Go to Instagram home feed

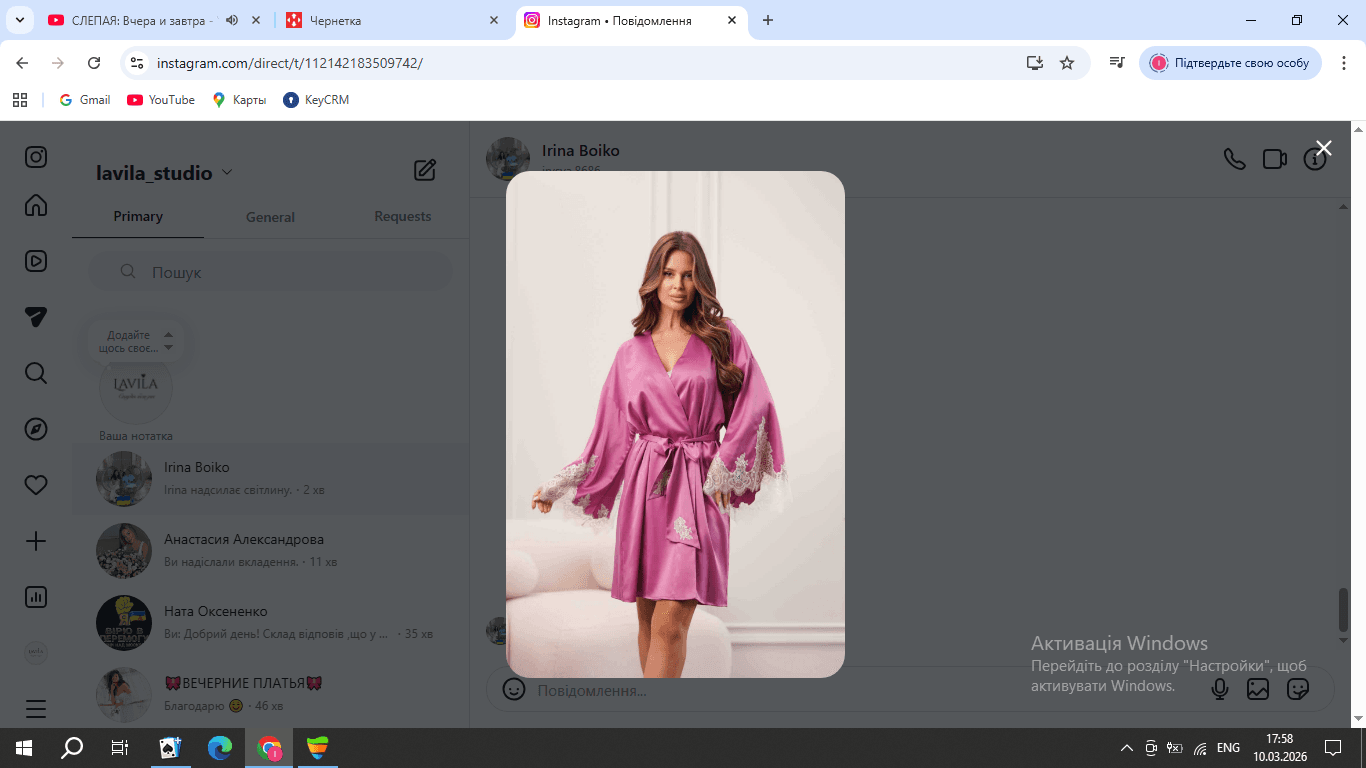(36, 205)
